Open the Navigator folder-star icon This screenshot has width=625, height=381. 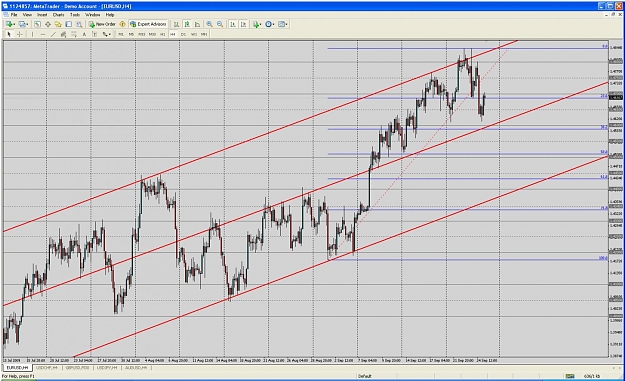pyautogui.click(x=58, y=24)
